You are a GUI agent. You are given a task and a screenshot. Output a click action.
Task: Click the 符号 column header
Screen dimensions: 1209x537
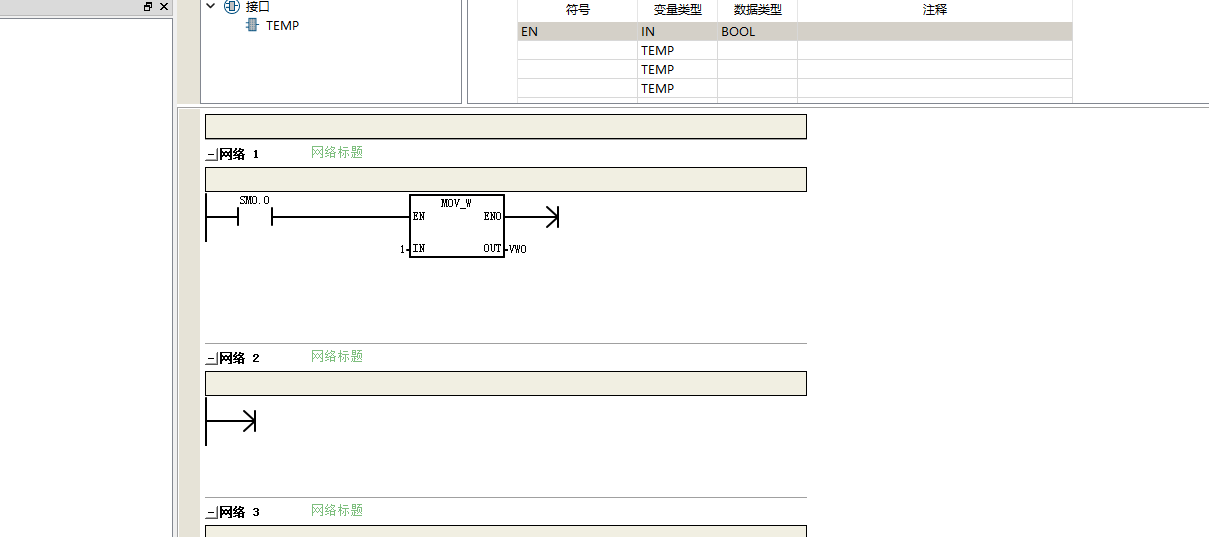tap(578, 10)
